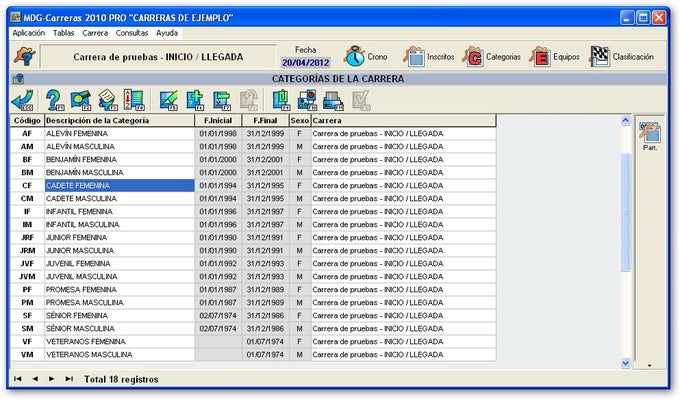Click the F.Final column header
680x399 pixels.
click(x=265, y=121)
